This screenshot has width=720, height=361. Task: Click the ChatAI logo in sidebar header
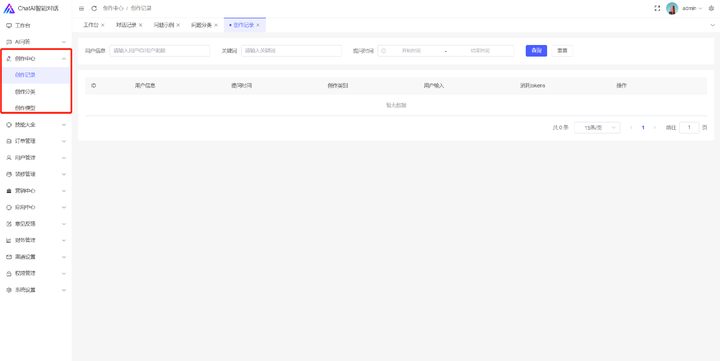point(9,8)
